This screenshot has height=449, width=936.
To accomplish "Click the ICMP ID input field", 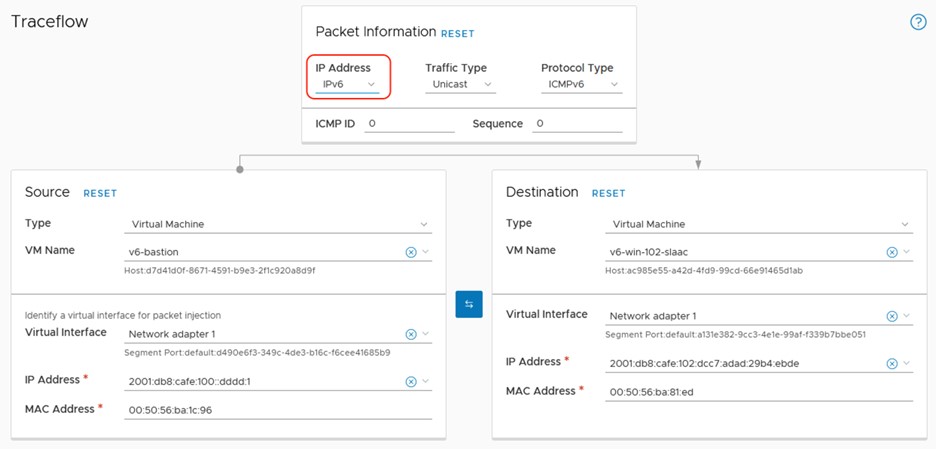I will coord(409,124).
